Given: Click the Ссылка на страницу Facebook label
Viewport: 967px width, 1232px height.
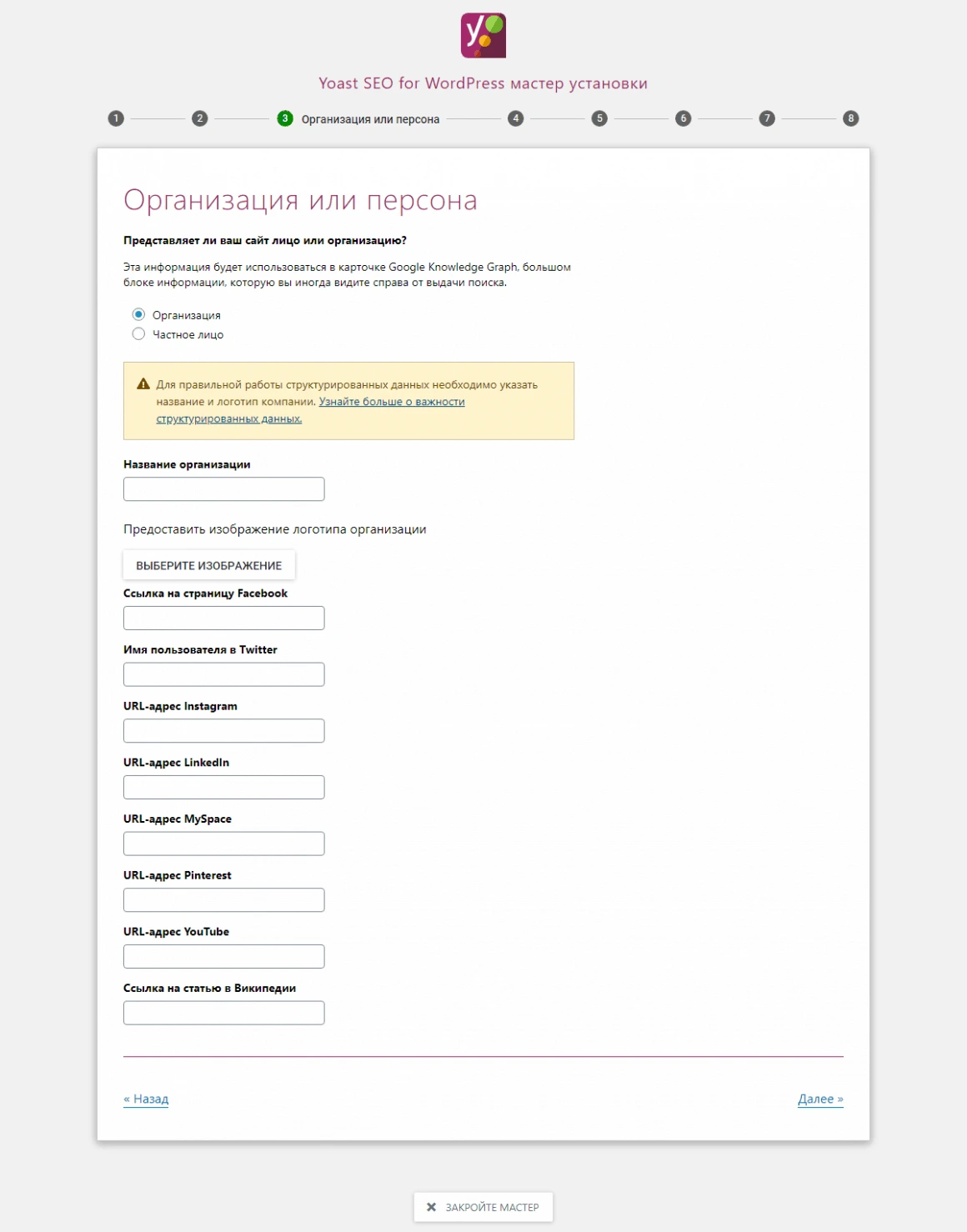Looking at the screenshot, I should click(205, 593).
